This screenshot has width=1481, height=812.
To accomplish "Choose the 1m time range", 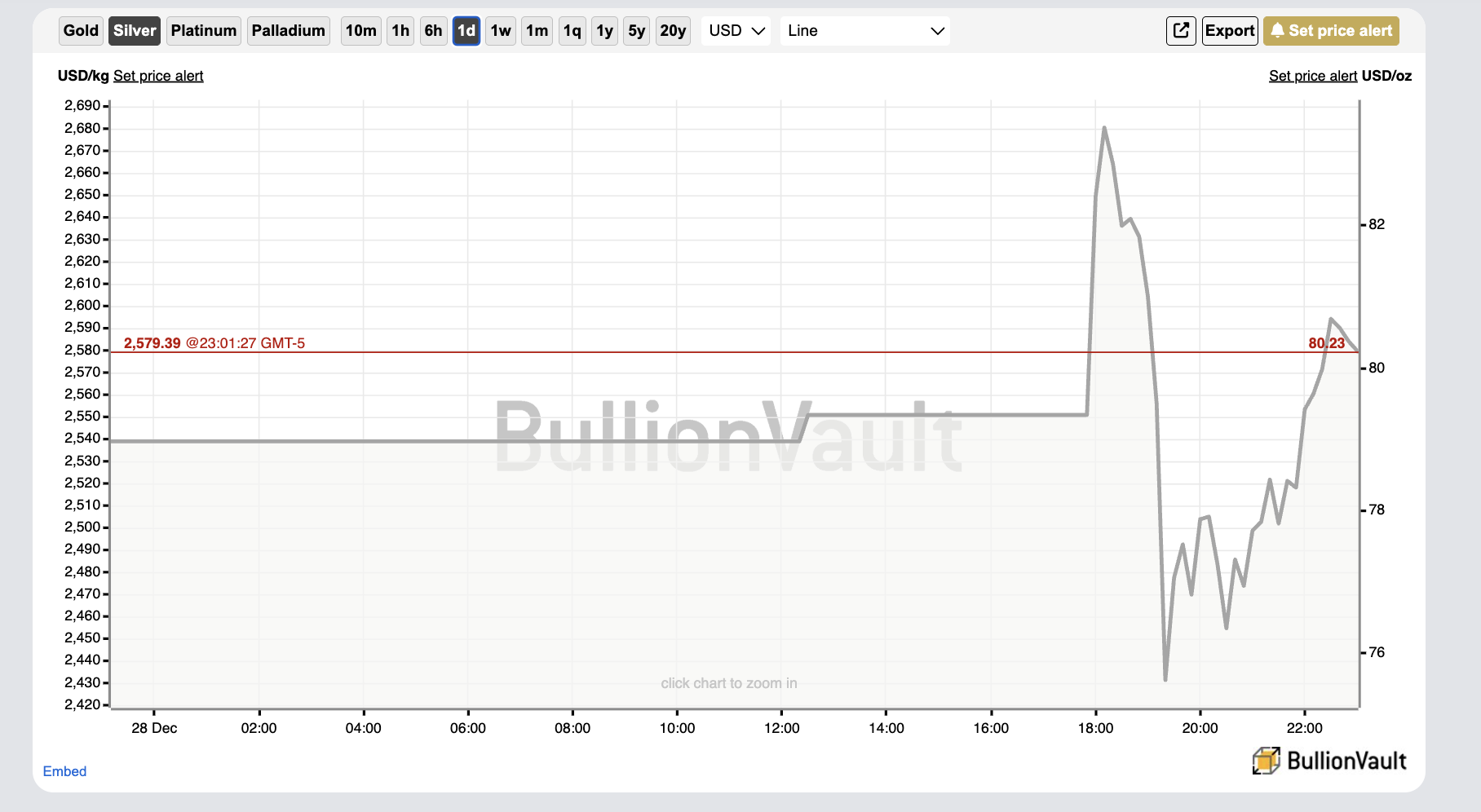I will click(537, 31).
